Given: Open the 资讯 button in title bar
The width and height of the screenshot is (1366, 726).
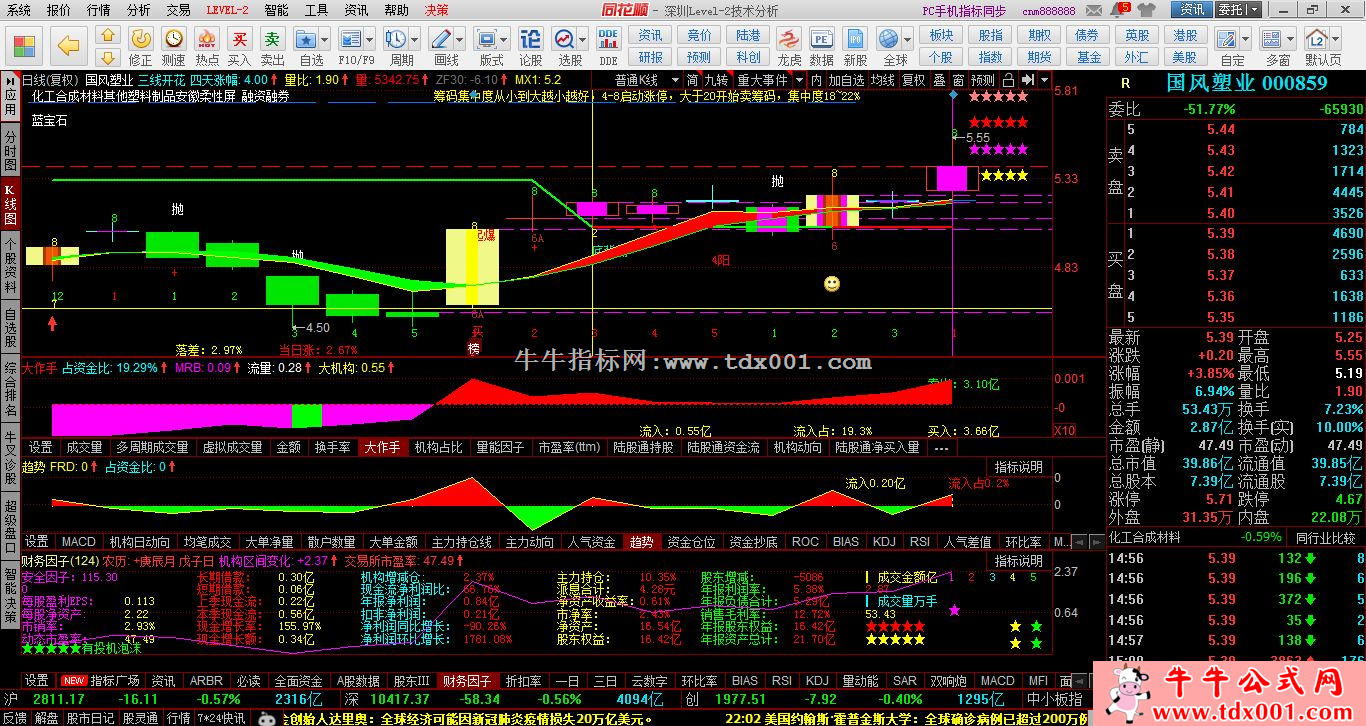Looking at the screenshot, I should pos(1192,9).
